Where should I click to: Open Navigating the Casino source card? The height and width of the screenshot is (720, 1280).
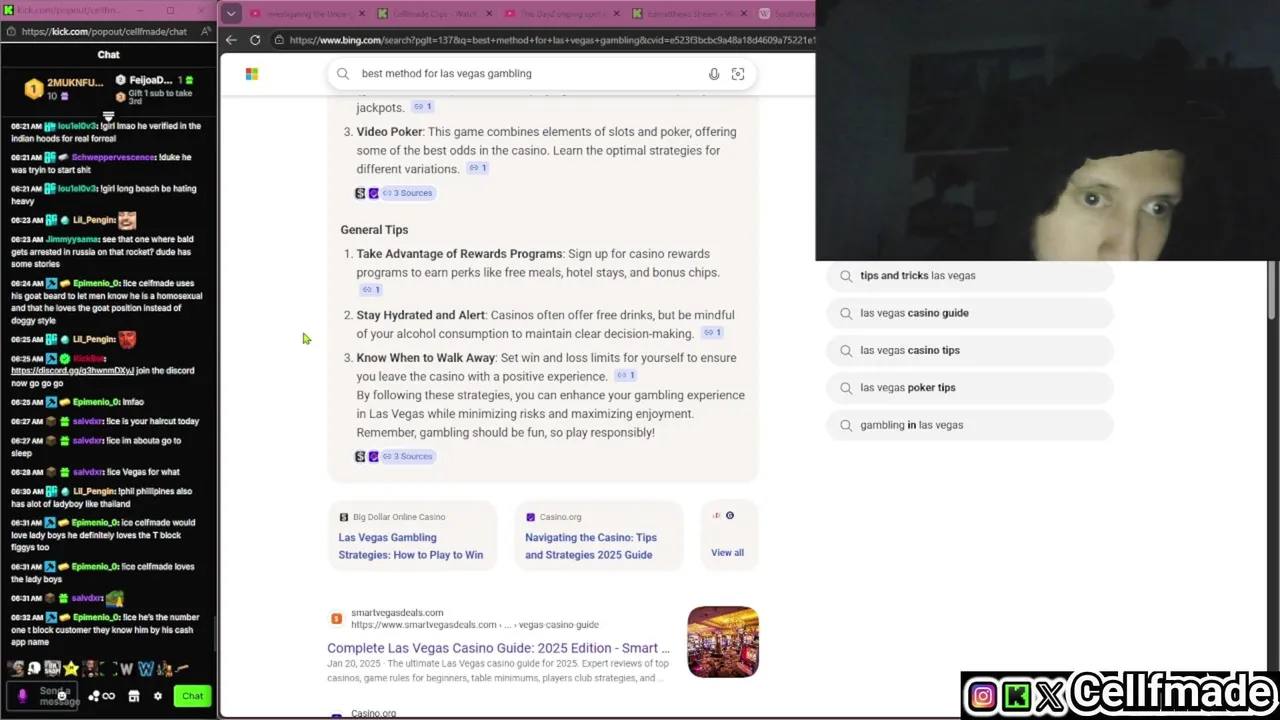pyautogui.click(x=598, y=537)
